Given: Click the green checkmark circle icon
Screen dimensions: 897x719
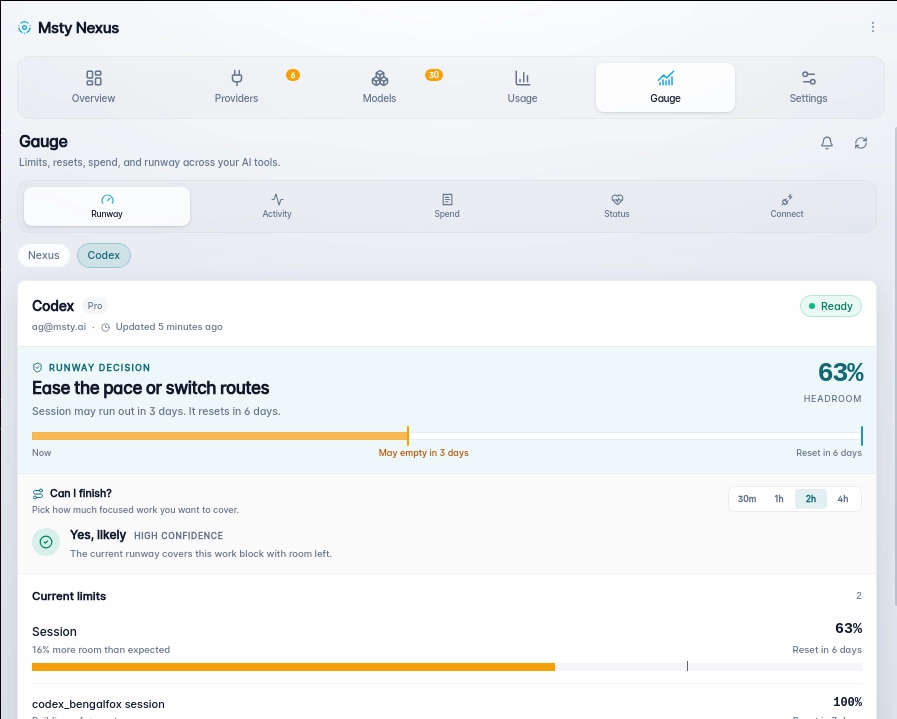Looking at the screenshot, I should click(x=46, y=542).
